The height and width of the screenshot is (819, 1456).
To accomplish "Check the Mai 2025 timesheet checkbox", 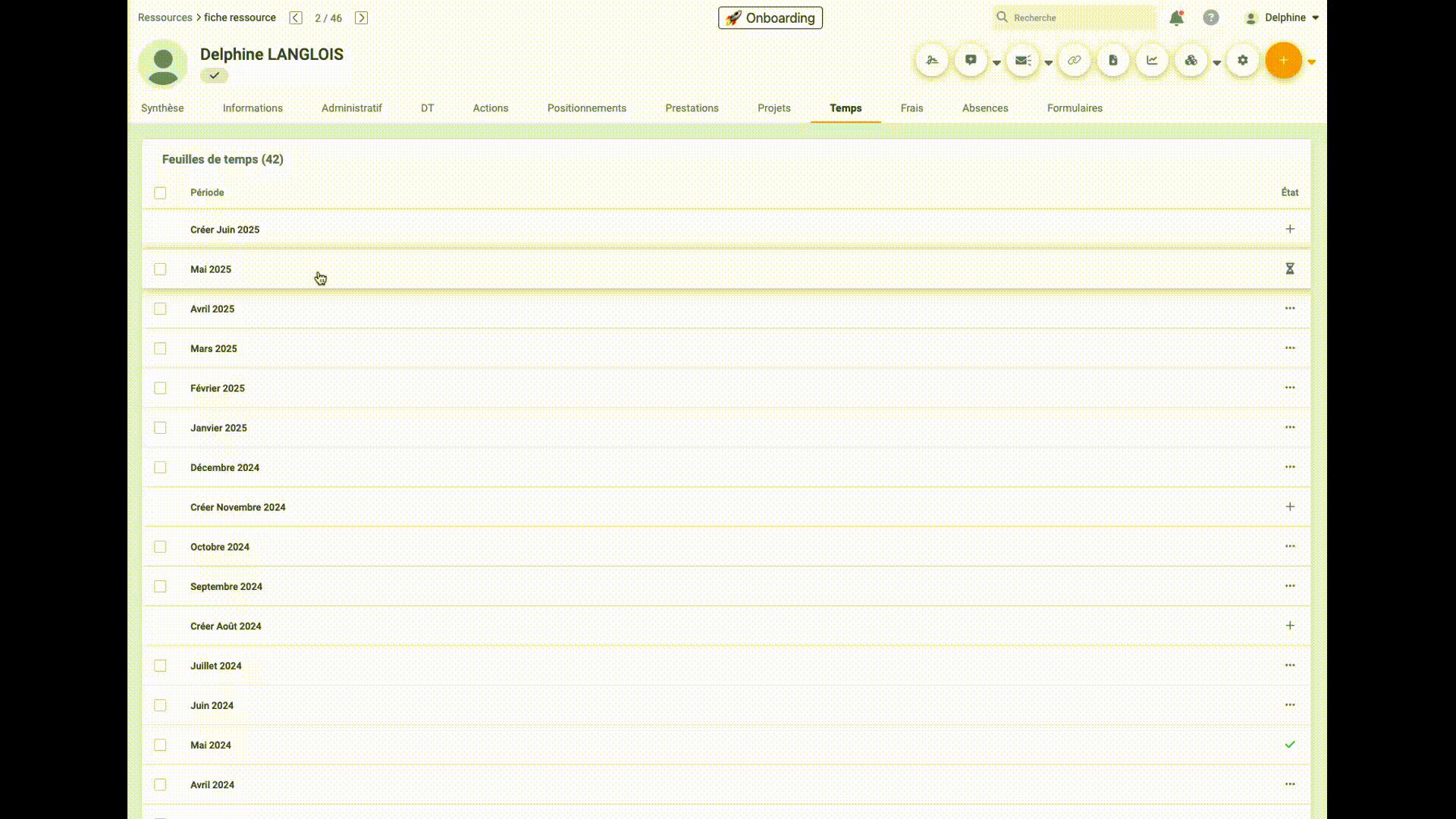I will [x=160, y=269].
